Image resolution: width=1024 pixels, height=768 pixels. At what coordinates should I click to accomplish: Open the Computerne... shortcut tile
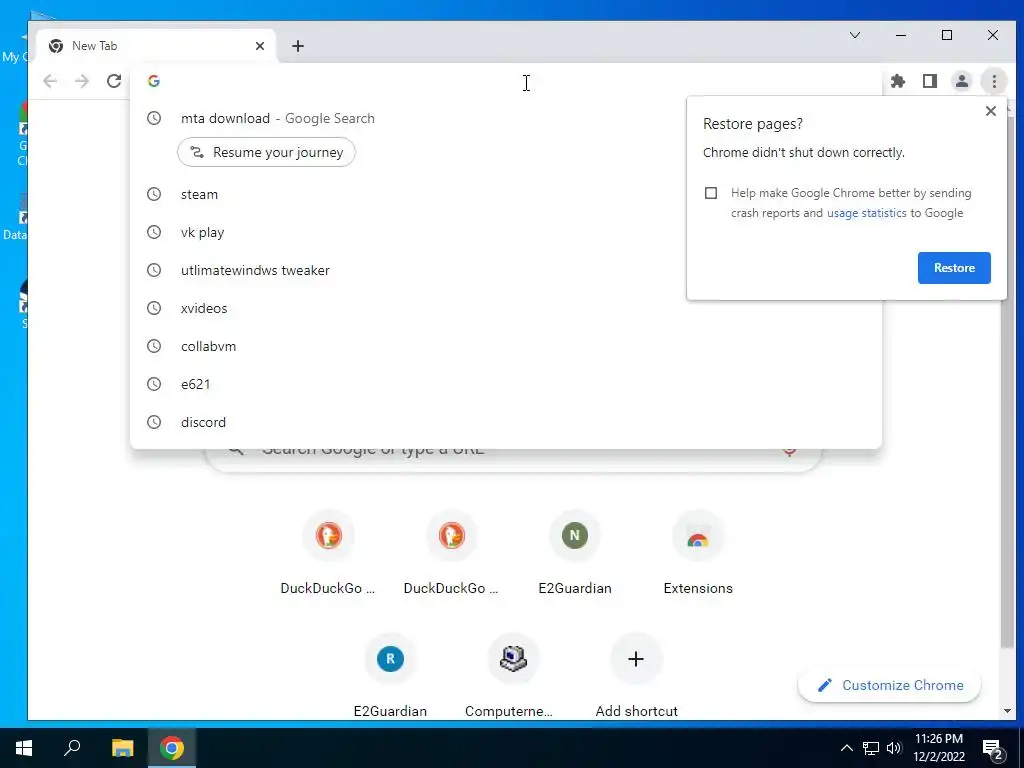[513, 677]
